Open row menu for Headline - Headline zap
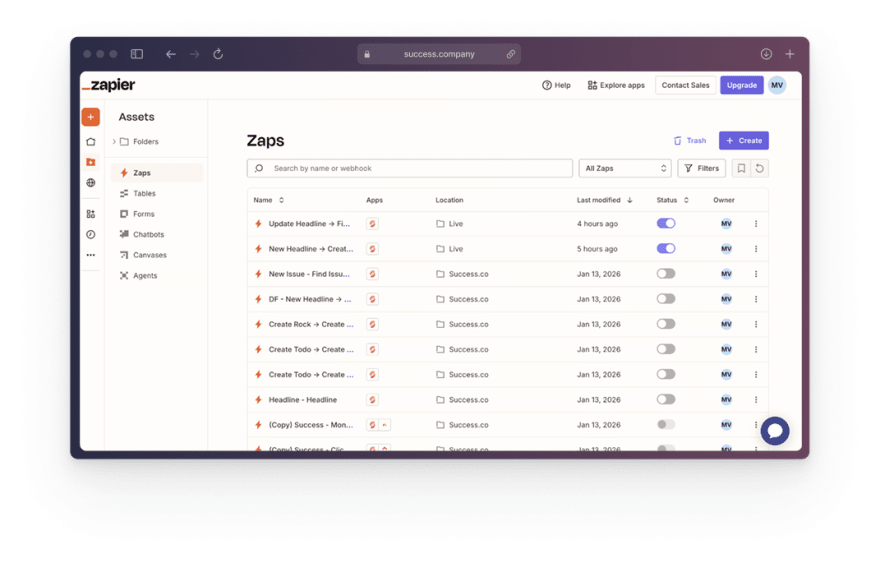The image size is (880, 563). click(x=756, y=400)
